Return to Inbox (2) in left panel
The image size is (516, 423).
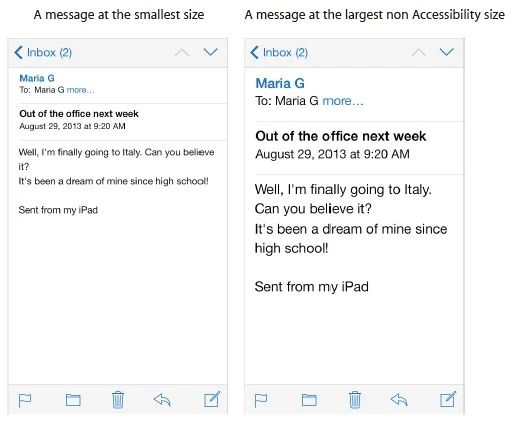pyautogui.click(x=43, y=52)
